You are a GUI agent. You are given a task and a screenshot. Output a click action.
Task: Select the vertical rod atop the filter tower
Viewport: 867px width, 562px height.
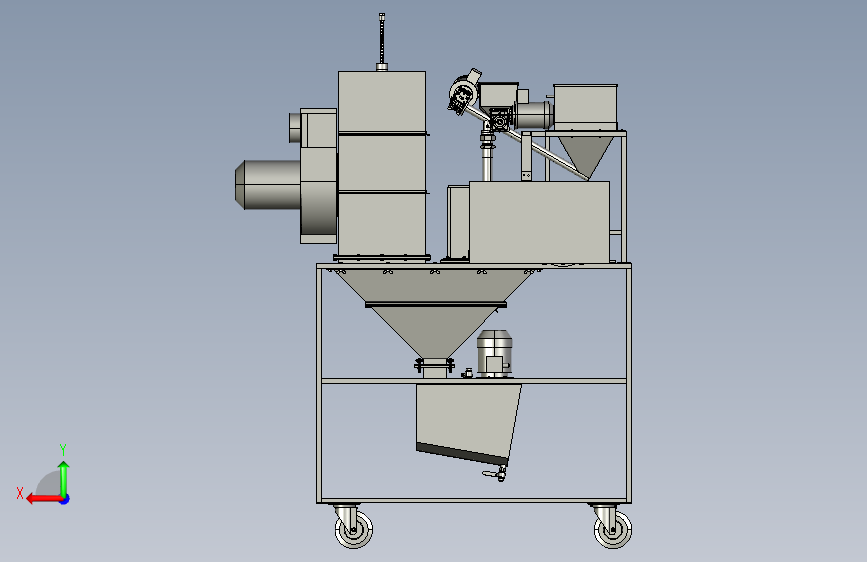[x=382, y=39]
